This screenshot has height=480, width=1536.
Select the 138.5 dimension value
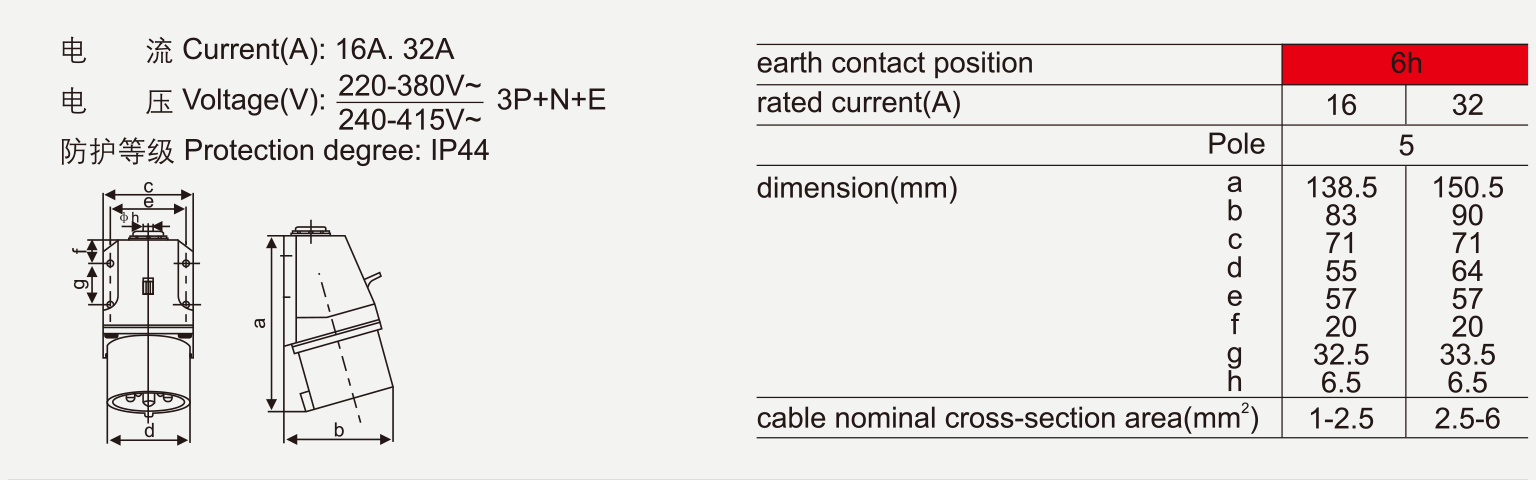pyautogui.click(x=1341, y=188)
